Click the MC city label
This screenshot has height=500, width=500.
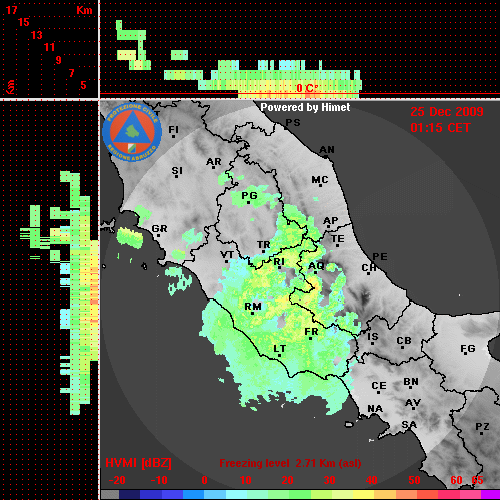point(320,180)
